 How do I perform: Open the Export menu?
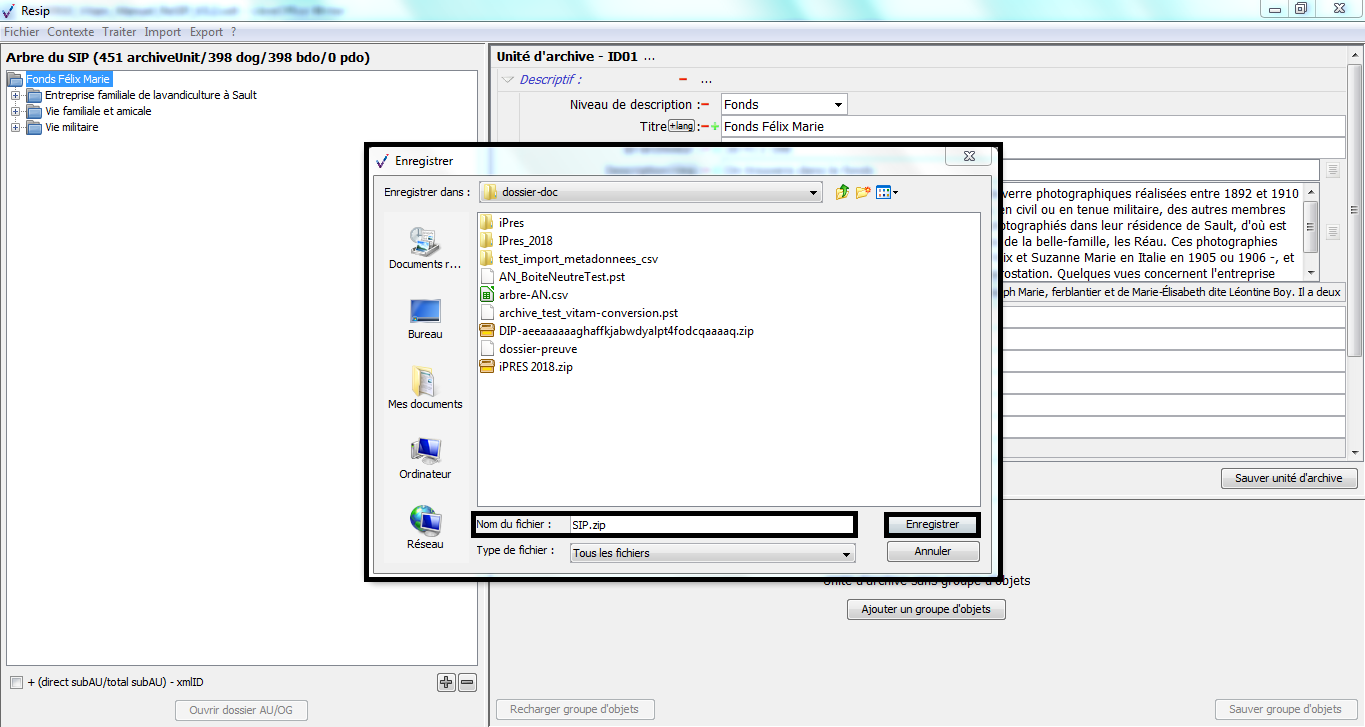click(206, 32)
